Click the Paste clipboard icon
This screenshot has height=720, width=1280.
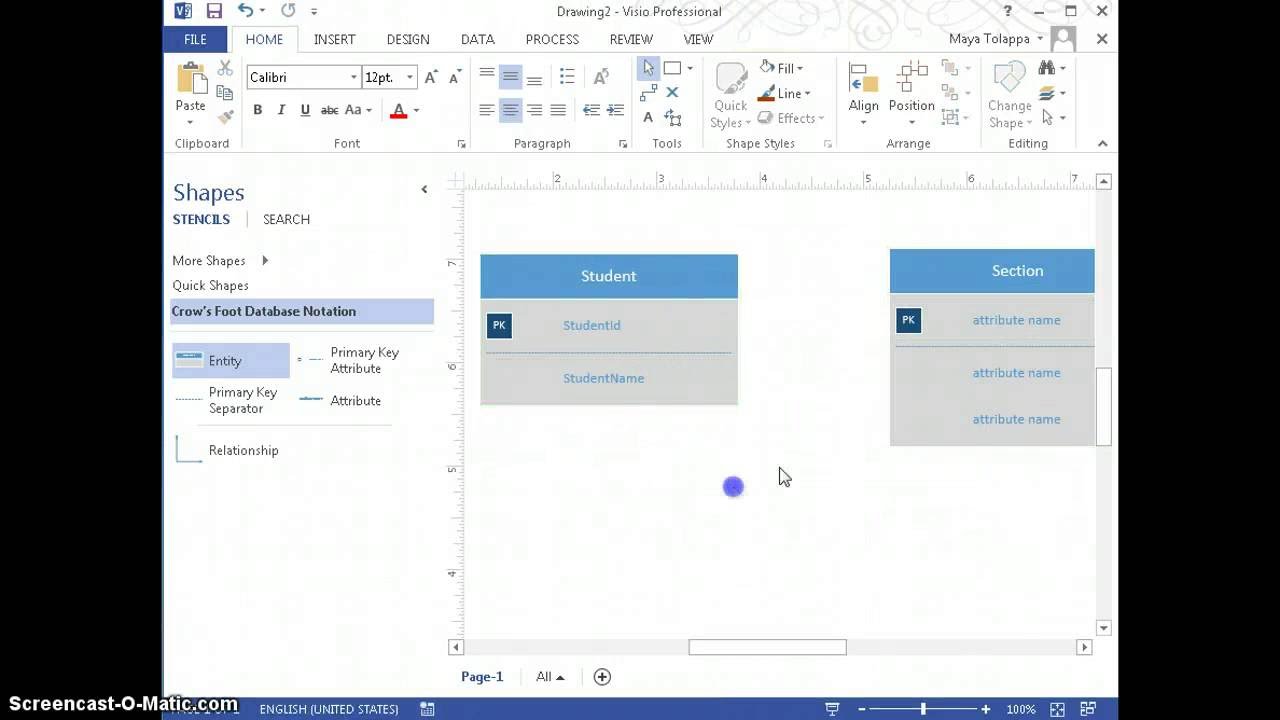(x=190, y=80)
